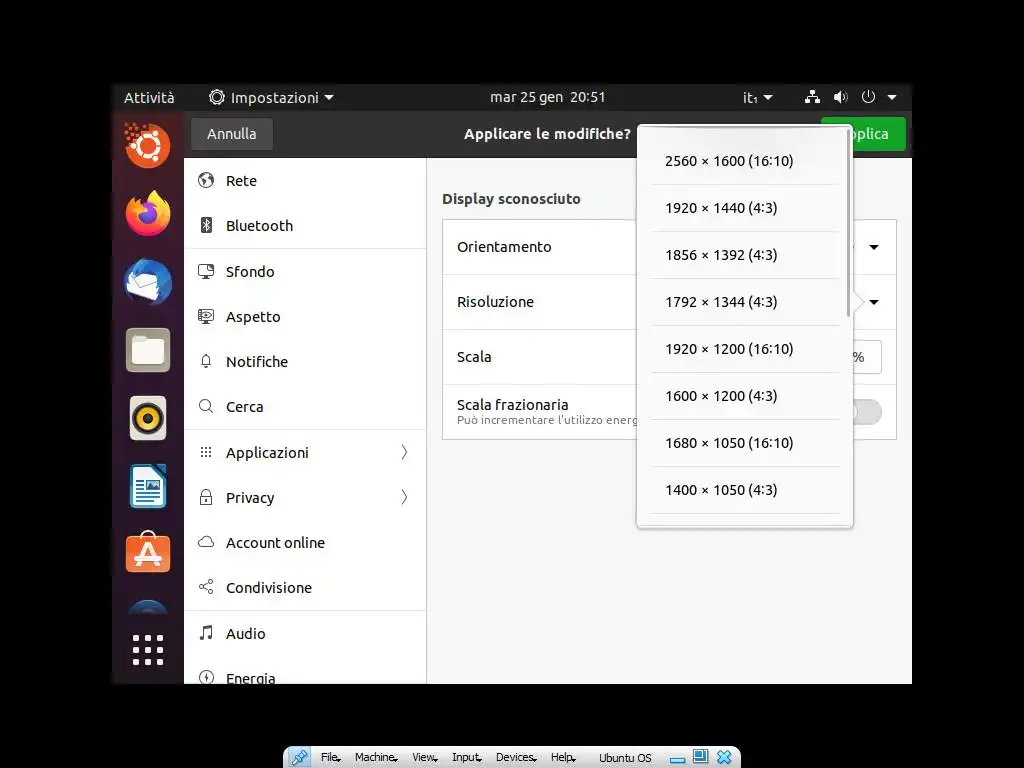The height and width of the screenshot is (768, 1024).
Task: Open the system menu arrow
Action: (892, 97)
